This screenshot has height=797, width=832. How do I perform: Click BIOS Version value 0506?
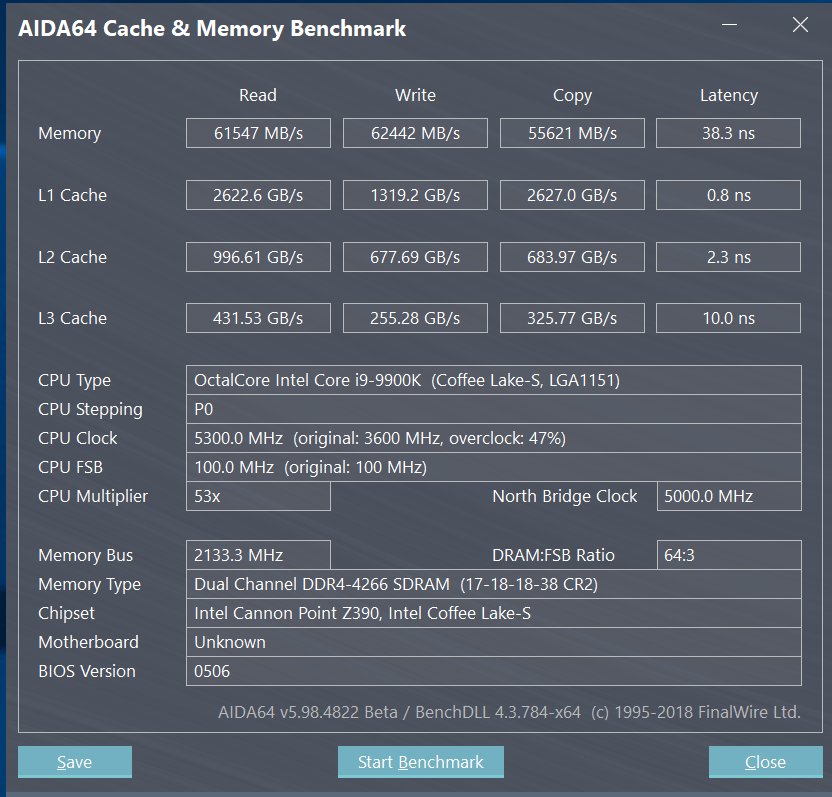point(494,671)
